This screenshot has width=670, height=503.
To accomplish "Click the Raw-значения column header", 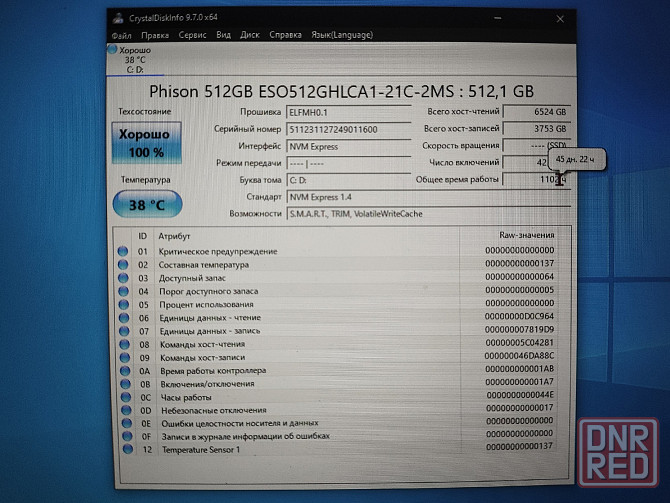I will click(526, 235).
